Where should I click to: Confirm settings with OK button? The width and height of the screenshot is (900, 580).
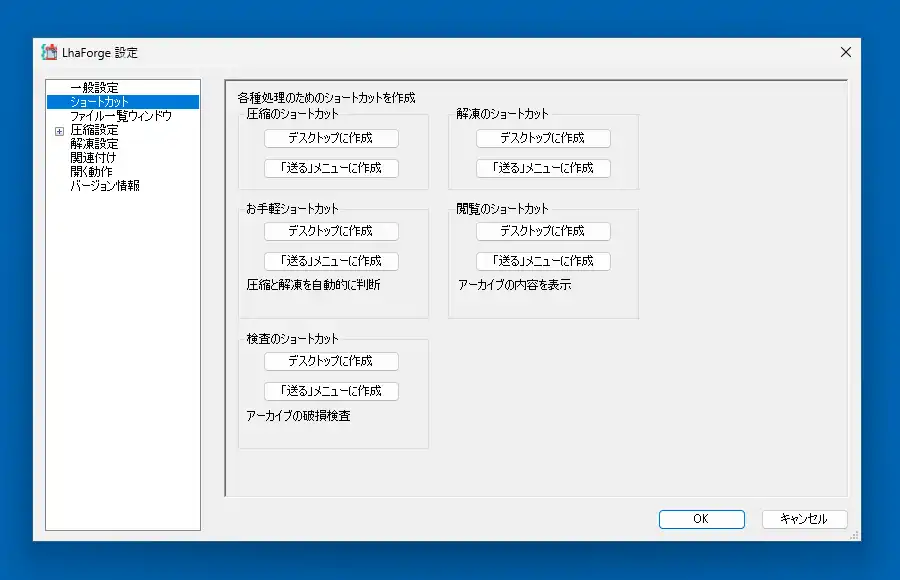click(x=701, y=519)
